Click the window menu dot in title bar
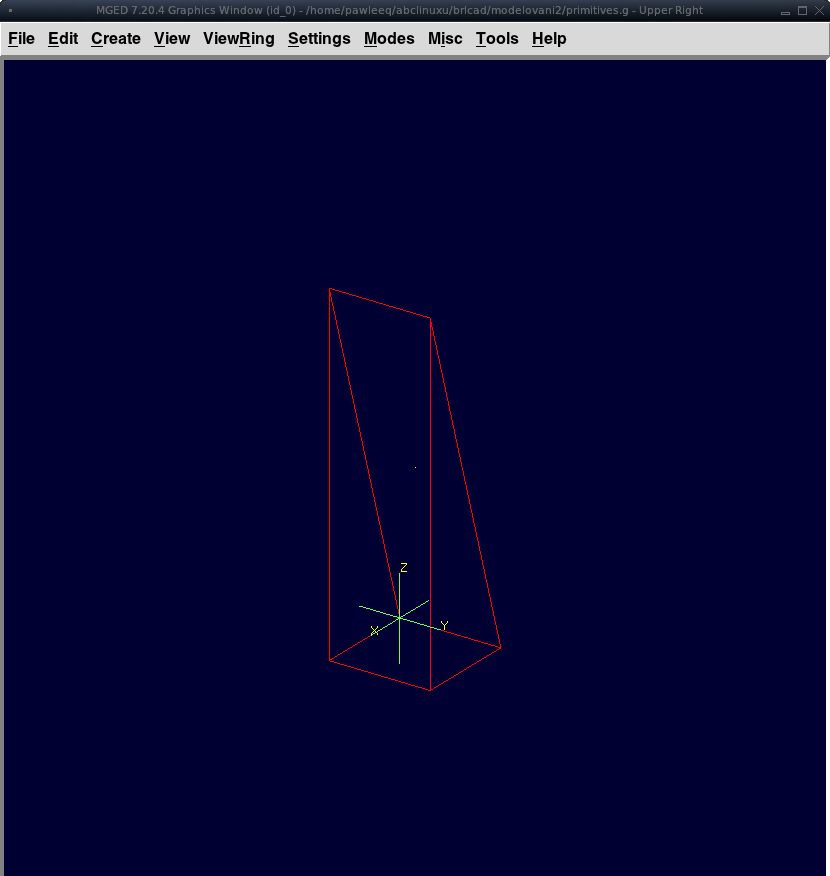The height and width of the screenshot is (876, 830). pyautogui.click(x=11, y=11)
